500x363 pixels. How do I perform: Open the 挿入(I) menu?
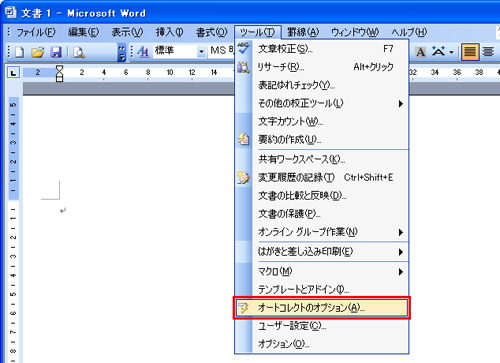click(170, 32)
